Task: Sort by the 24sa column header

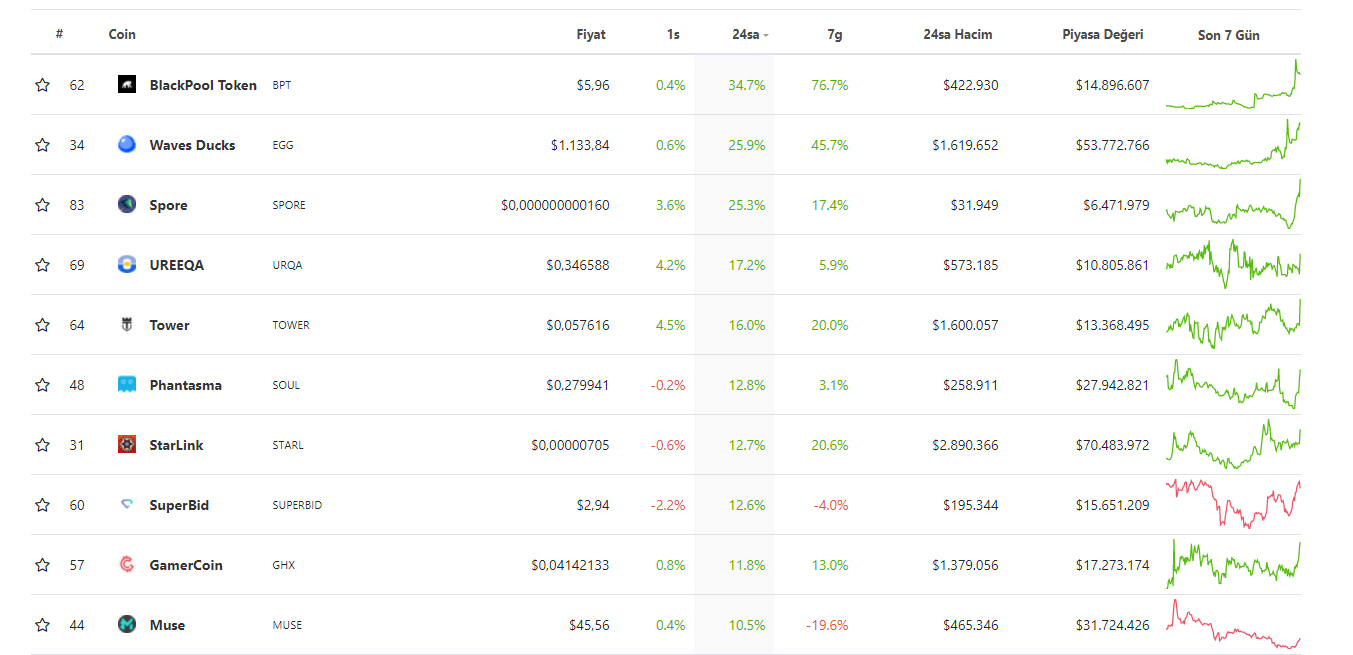Action: 749,34
